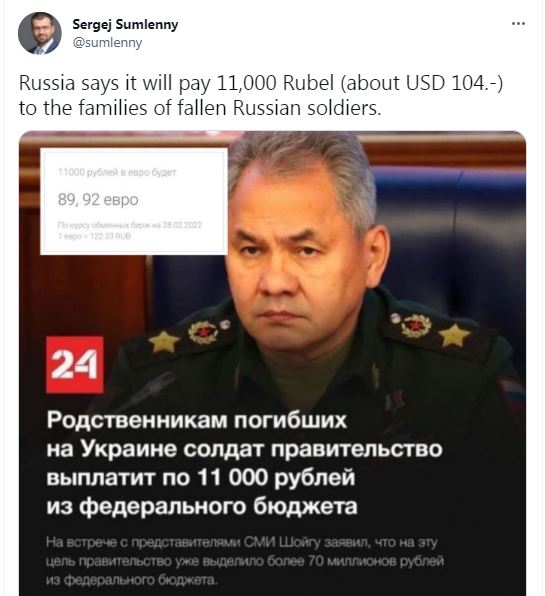545x596 pixels.
Task: Click the 11000 рублей в евро query text
Action: (x=117, y=172)
